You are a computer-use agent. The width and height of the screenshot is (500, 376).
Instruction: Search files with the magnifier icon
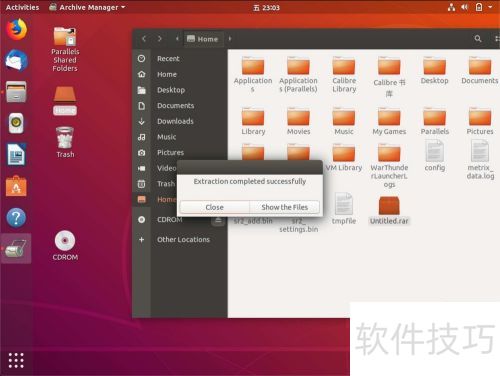[x=478, y=39]
